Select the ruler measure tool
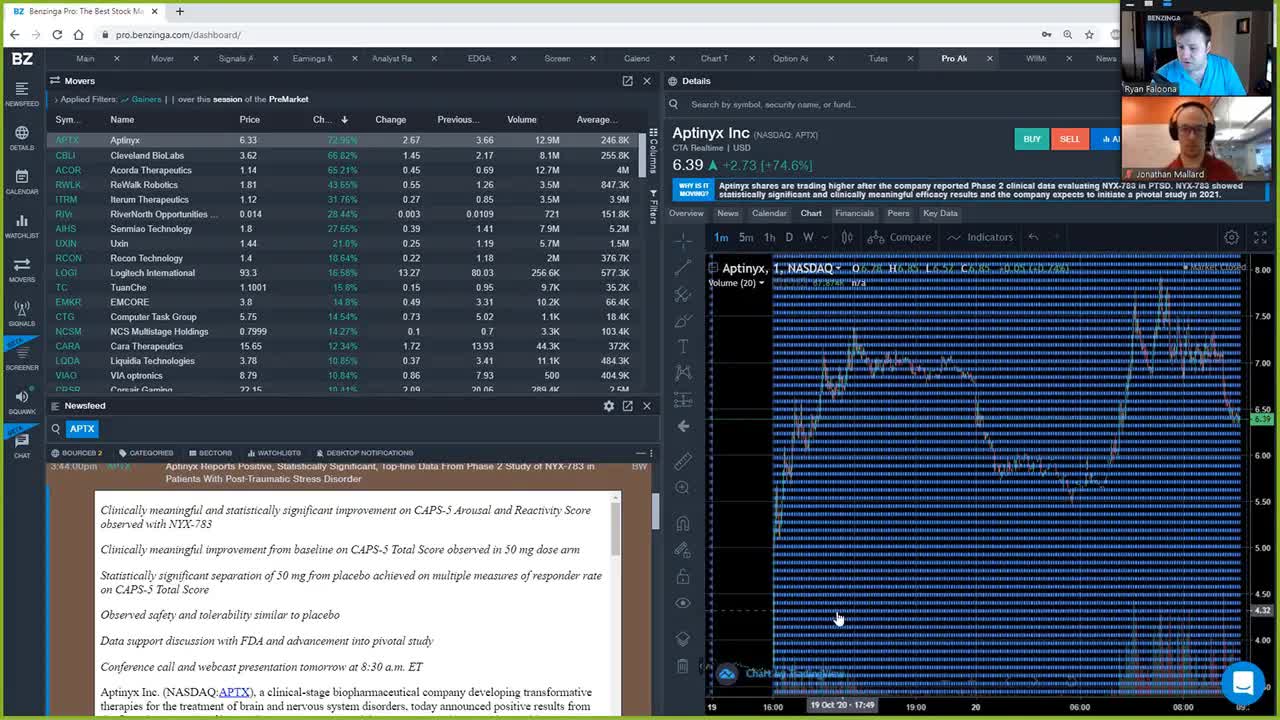 [x=683, y=461]
